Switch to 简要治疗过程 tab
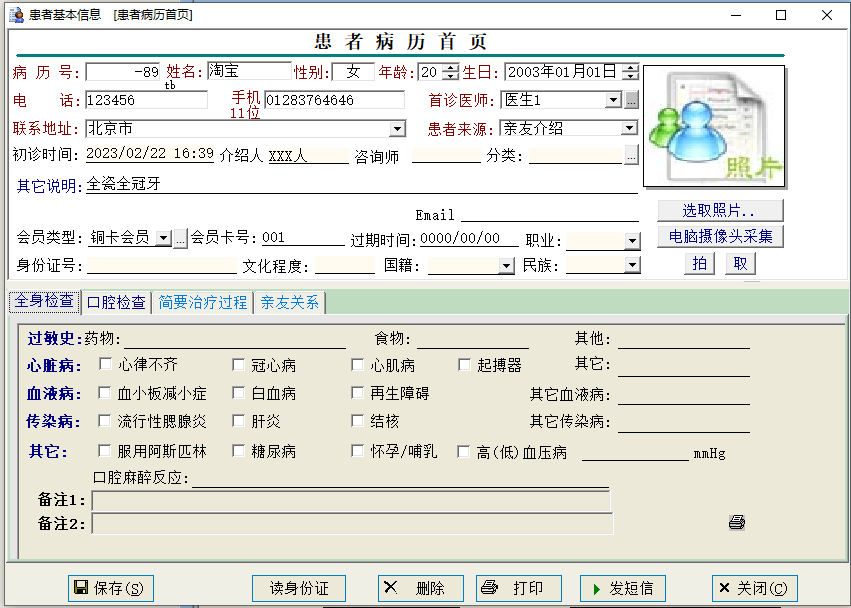The height and width of the screenshot is (608, 851). (x=203, y=302)
